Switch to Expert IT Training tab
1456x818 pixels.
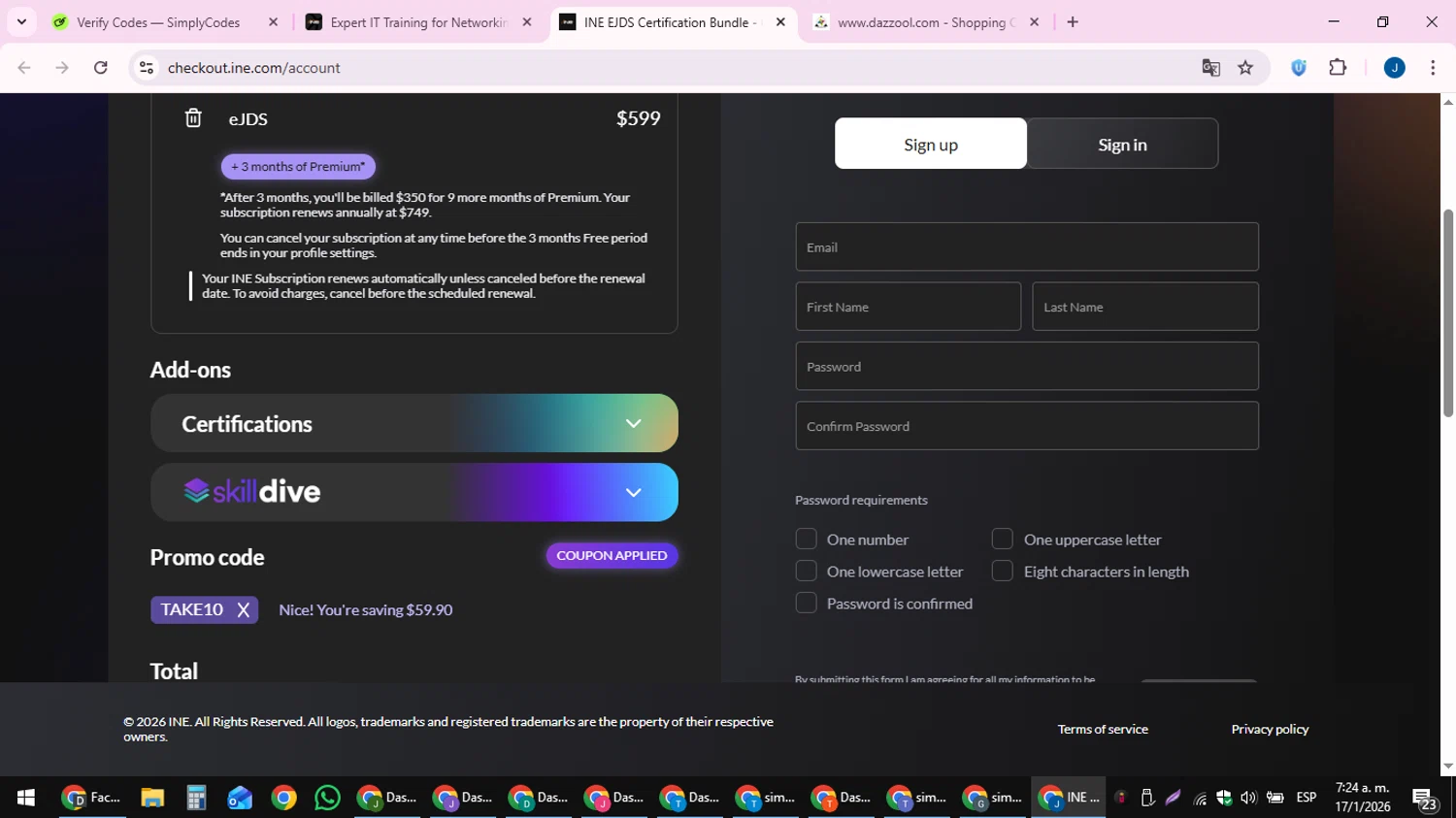click(x=417, y=22)
